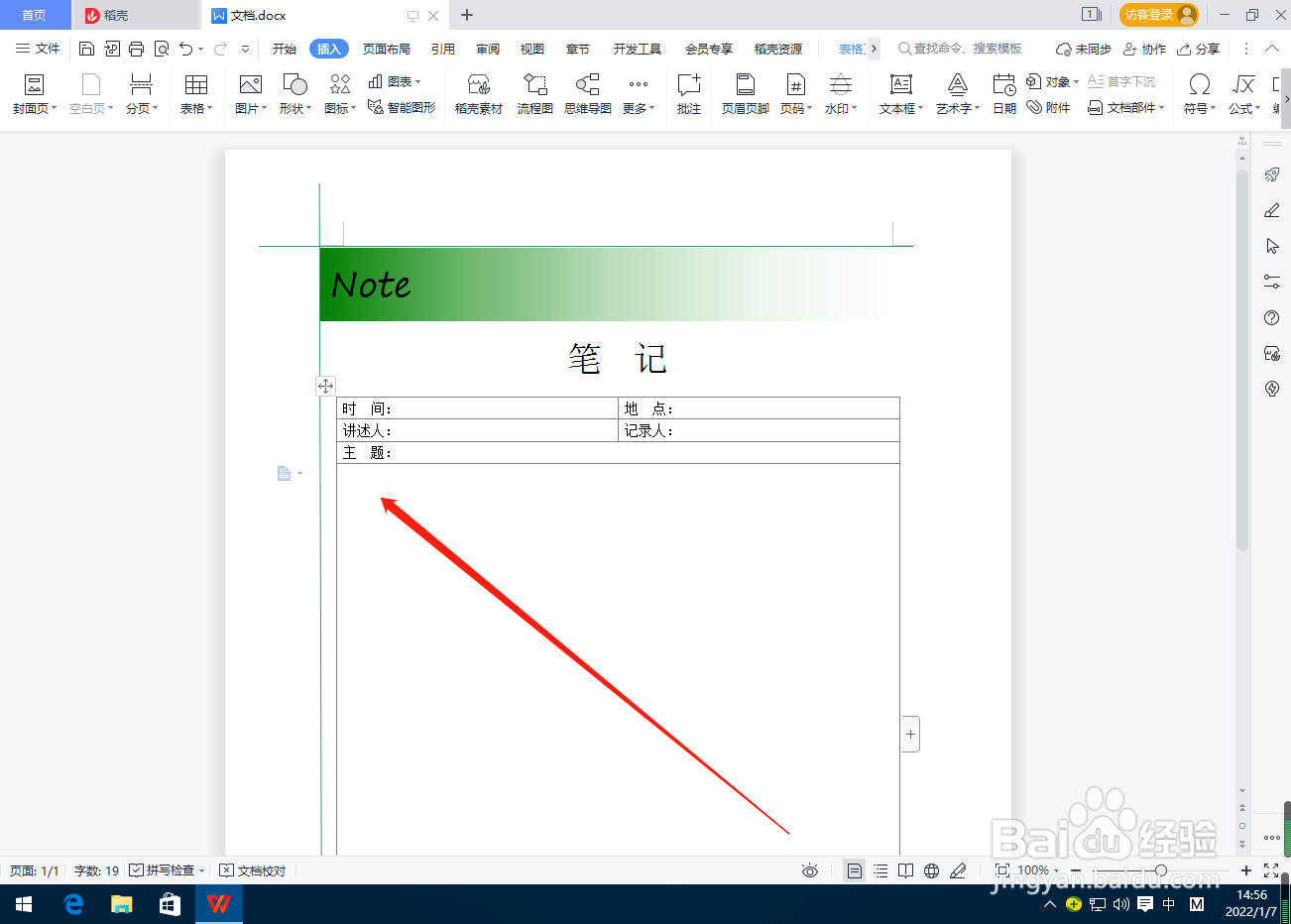Screen dimensions: 1291x924
Task: Insert an attachment (附件)
Action: point(1048,107)
